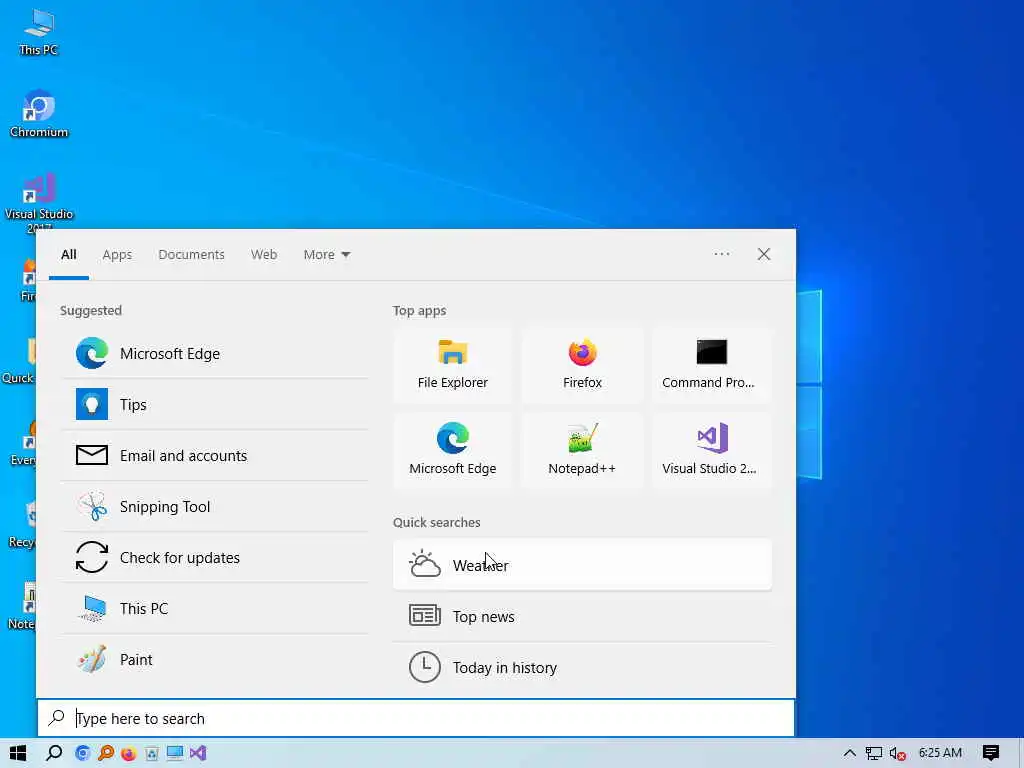Click the taskbar search magnifier icon
The image size is (1024, 768).
click(54, 753)
